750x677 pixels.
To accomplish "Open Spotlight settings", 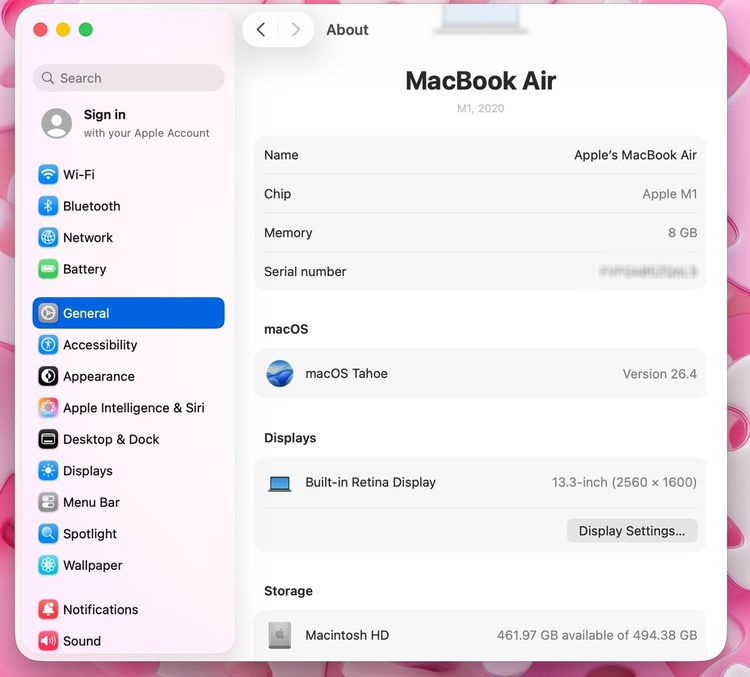I will [x=128, y=534].
